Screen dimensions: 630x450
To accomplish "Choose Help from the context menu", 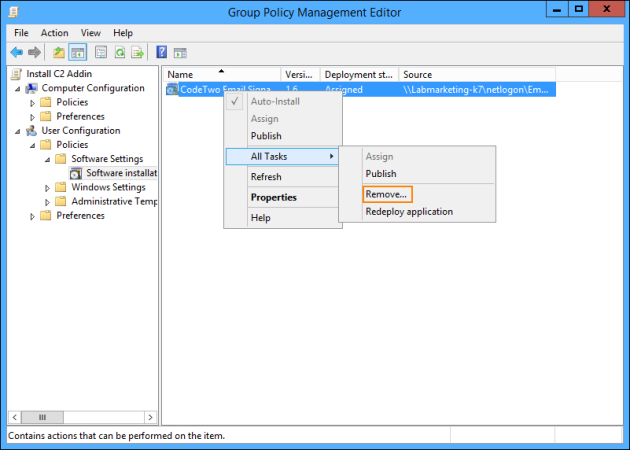I will point(282,218).
